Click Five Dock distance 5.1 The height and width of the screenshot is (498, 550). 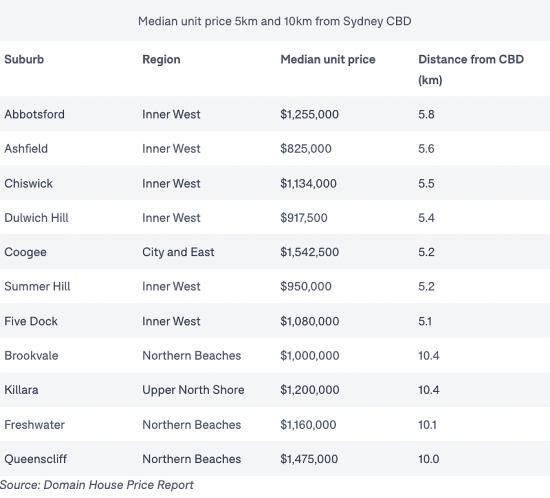[425, 321]
